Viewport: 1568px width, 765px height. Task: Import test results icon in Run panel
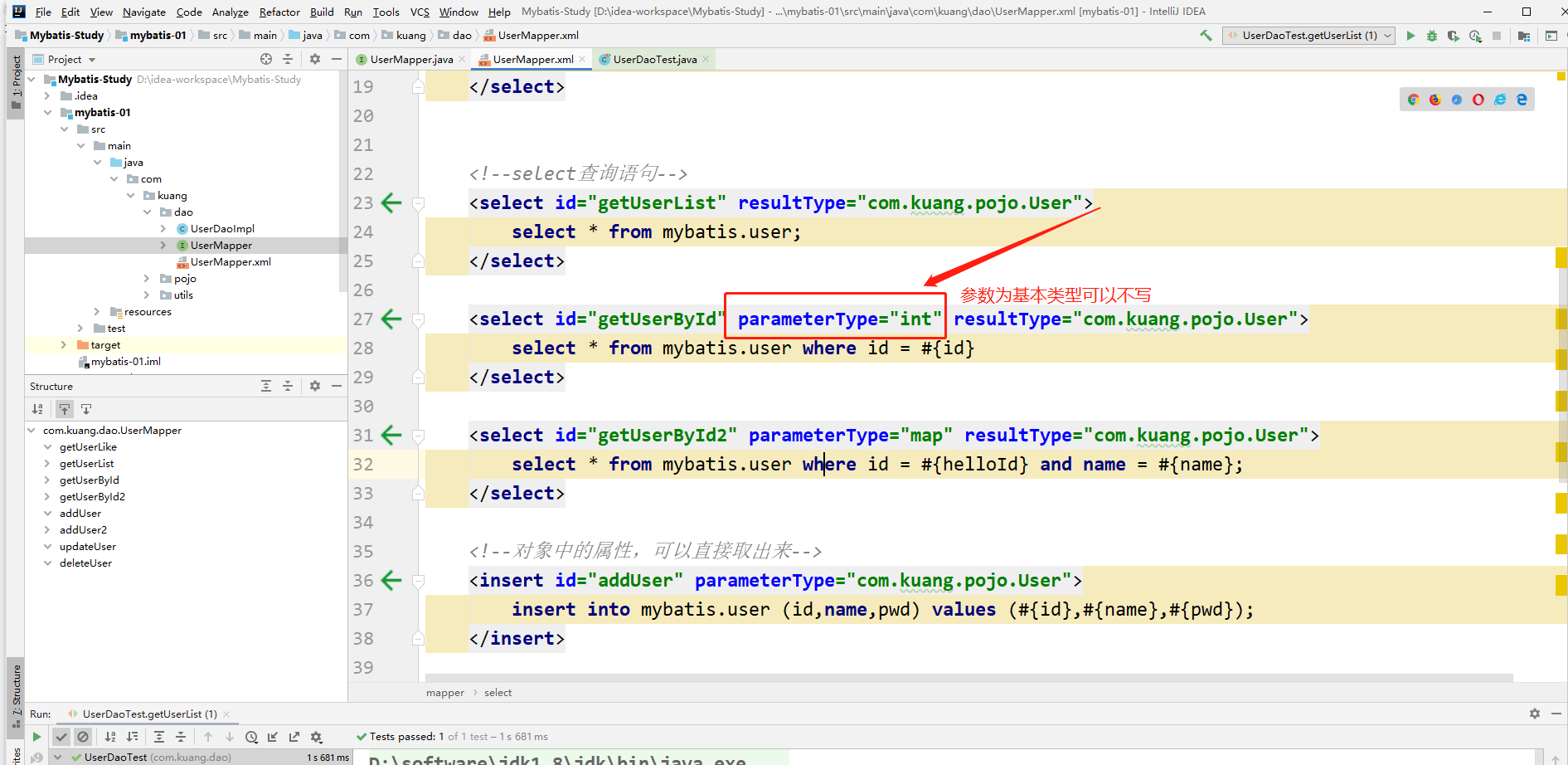pyautogui.click(x=273, y=737)
